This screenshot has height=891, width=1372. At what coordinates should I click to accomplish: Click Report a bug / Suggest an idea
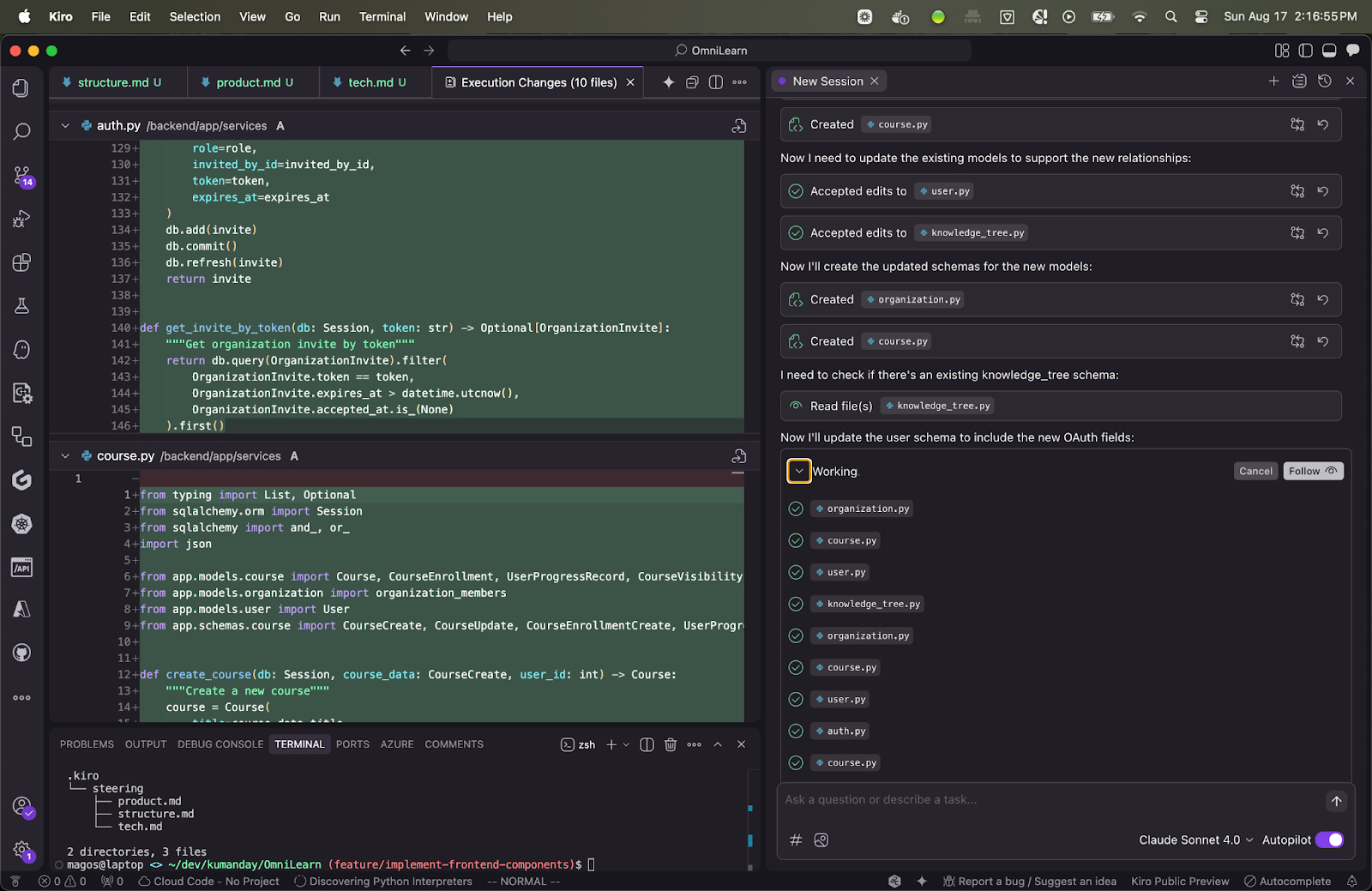tap(1029, 881)
